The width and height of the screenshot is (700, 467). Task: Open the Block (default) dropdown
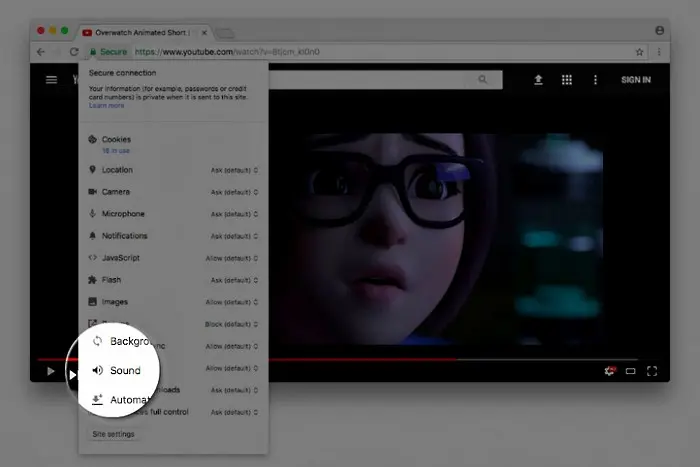231,324
